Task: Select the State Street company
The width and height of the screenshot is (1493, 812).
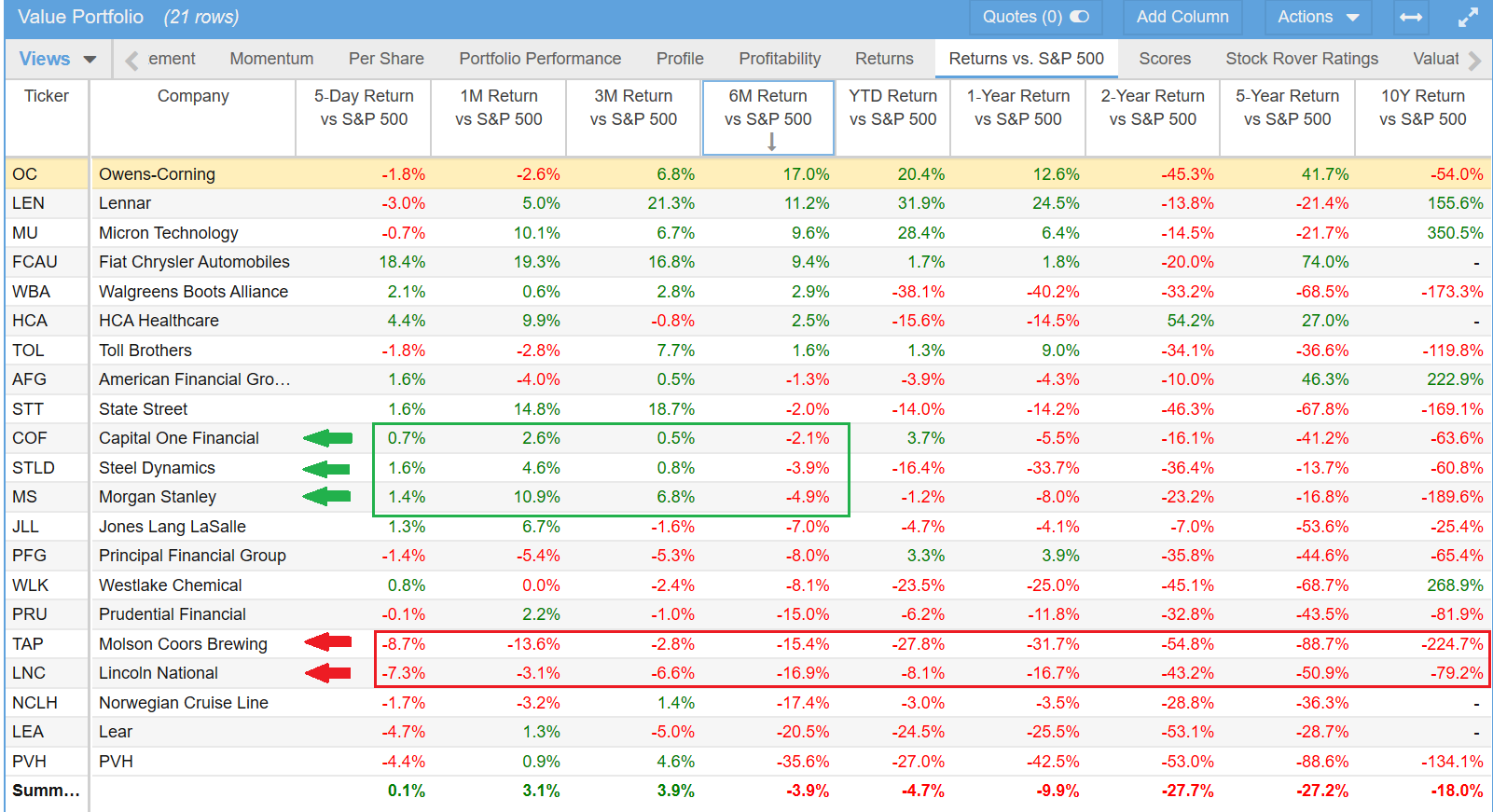Action: [143, 409]
